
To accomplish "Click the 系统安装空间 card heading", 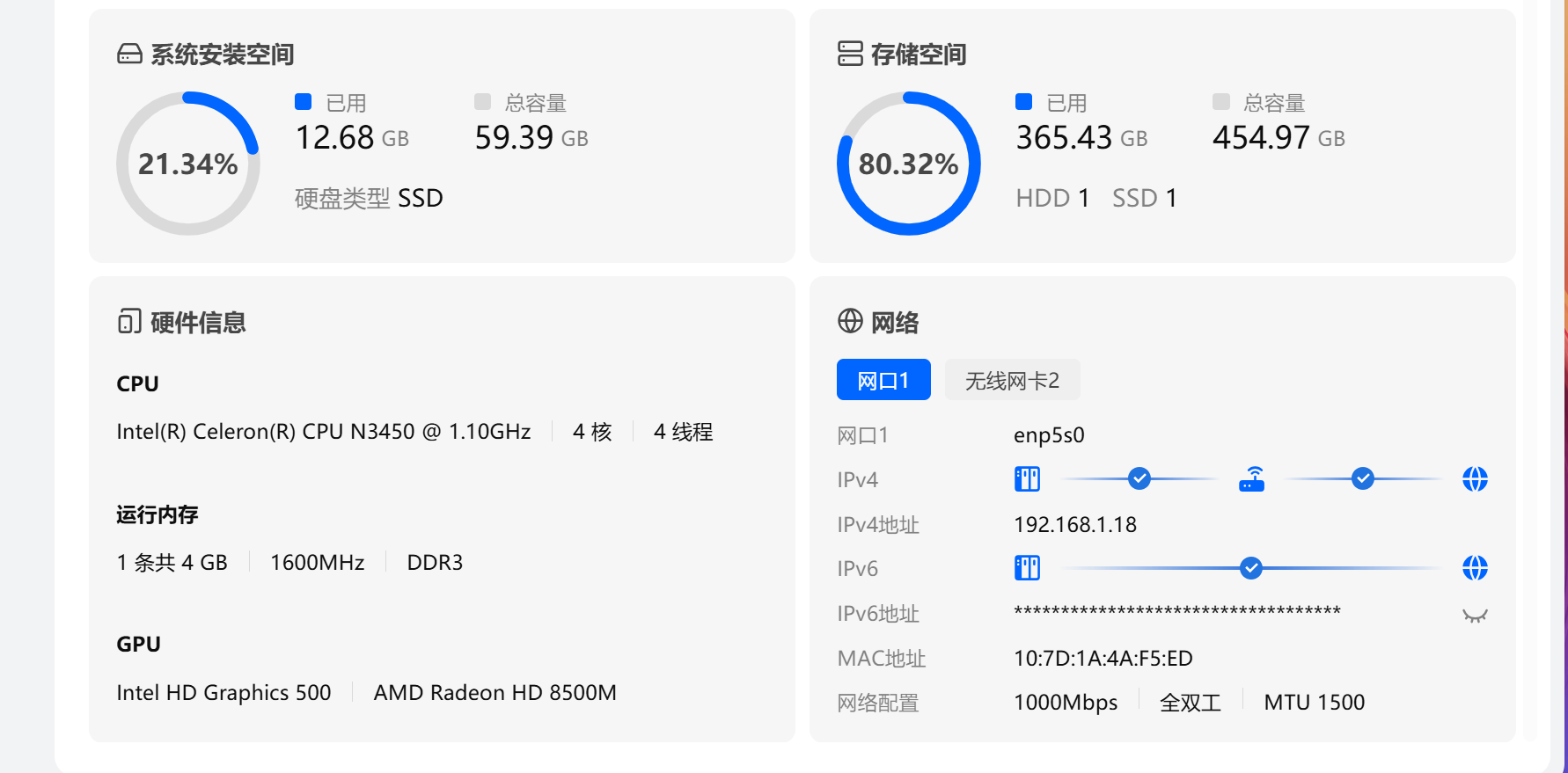I will click(x=223, y=55).
